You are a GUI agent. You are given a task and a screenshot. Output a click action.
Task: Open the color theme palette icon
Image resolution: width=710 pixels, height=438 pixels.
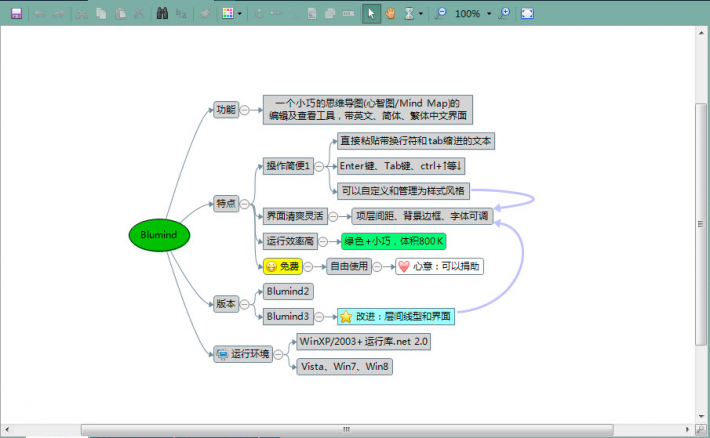[x=228, y=14]
